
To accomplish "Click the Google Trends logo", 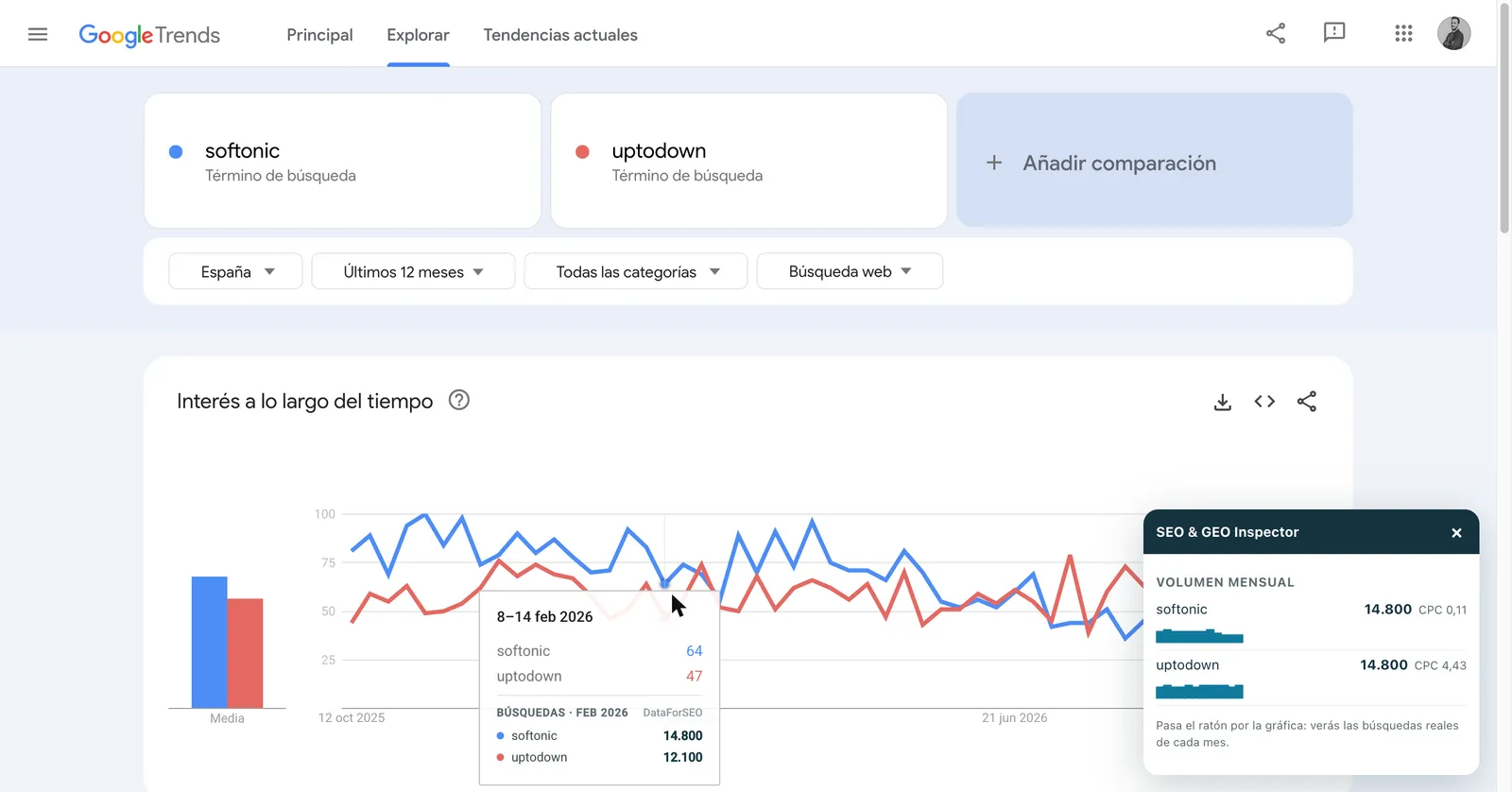I will point(149,35).
